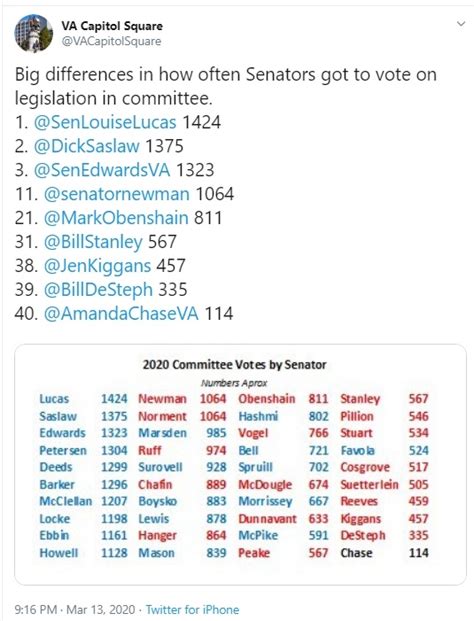Open the @senatornewman mention
The height and width of the screenshot is (621, 474).
tap(116, 194)
